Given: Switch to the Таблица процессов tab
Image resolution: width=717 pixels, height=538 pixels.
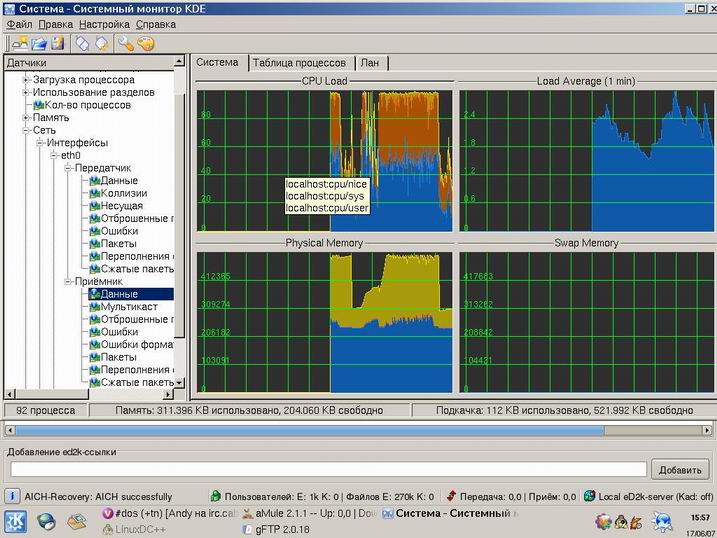Looking at the screenshot, I should pos(299,62).
